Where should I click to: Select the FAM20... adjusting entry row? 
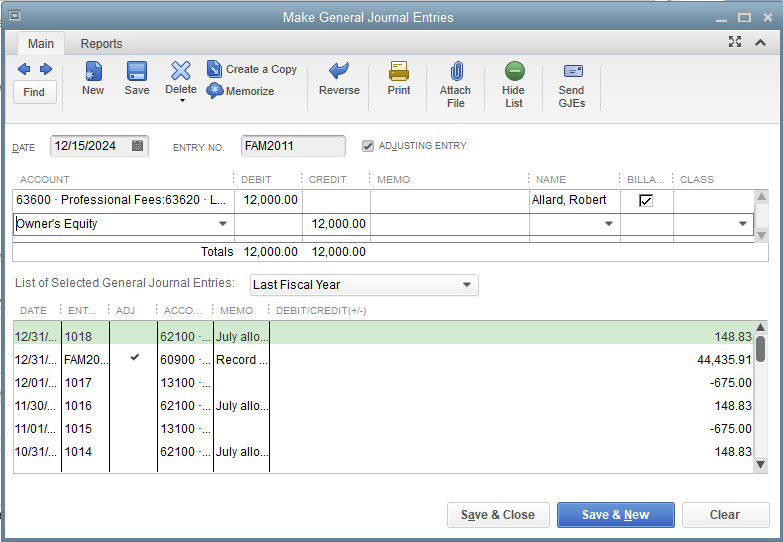[384, 360]
